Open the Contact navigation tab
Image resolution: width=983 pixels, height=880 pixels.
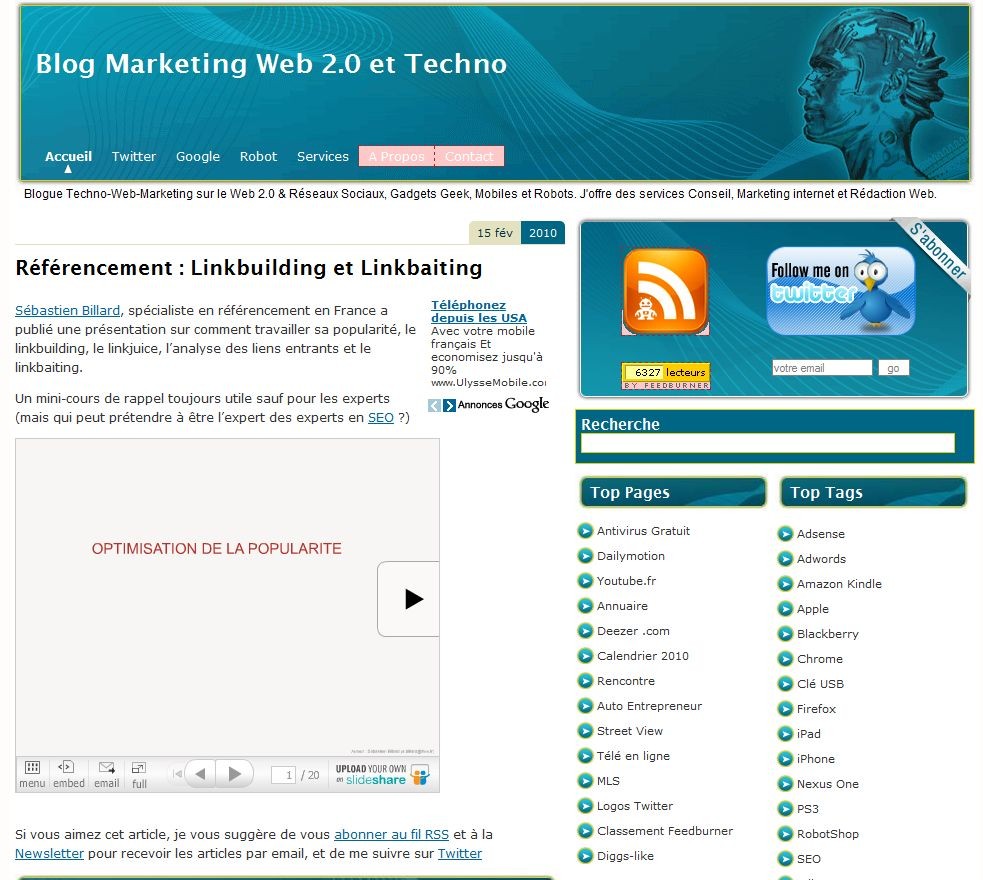click(469, 157)
